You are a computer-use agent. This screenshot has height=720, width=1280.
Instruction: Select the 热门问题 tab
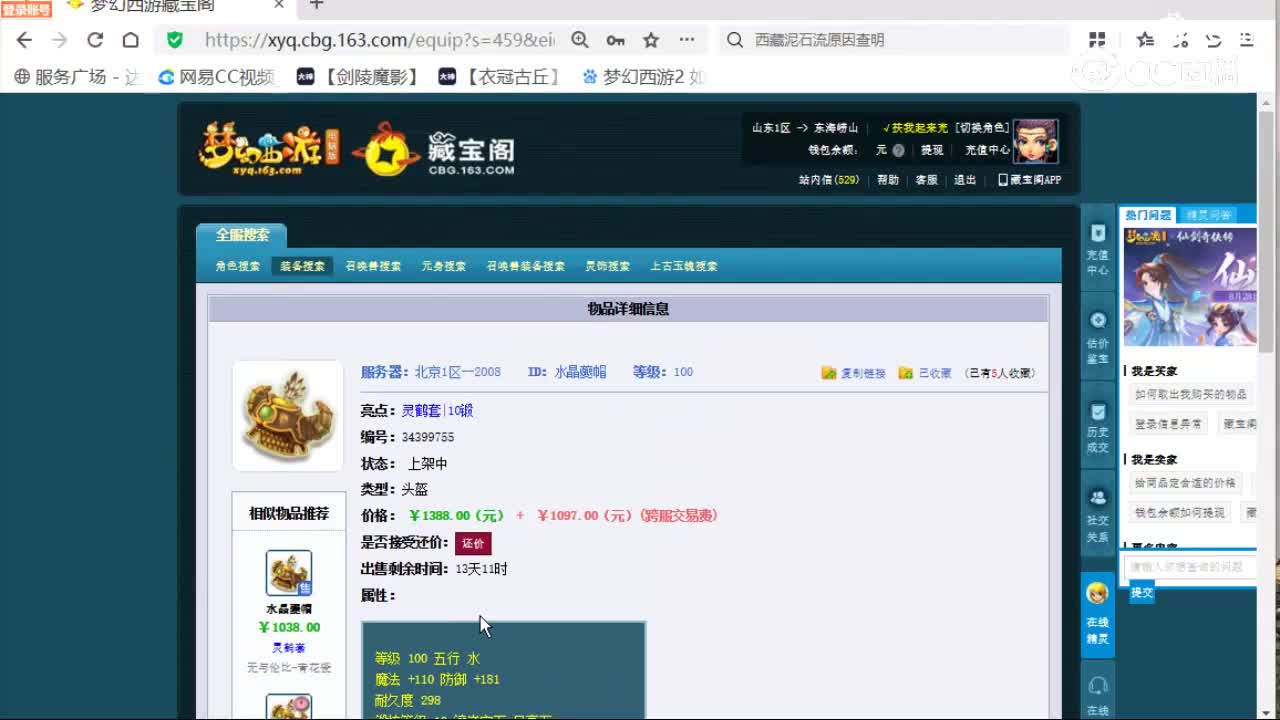[x=1148, y=215]
